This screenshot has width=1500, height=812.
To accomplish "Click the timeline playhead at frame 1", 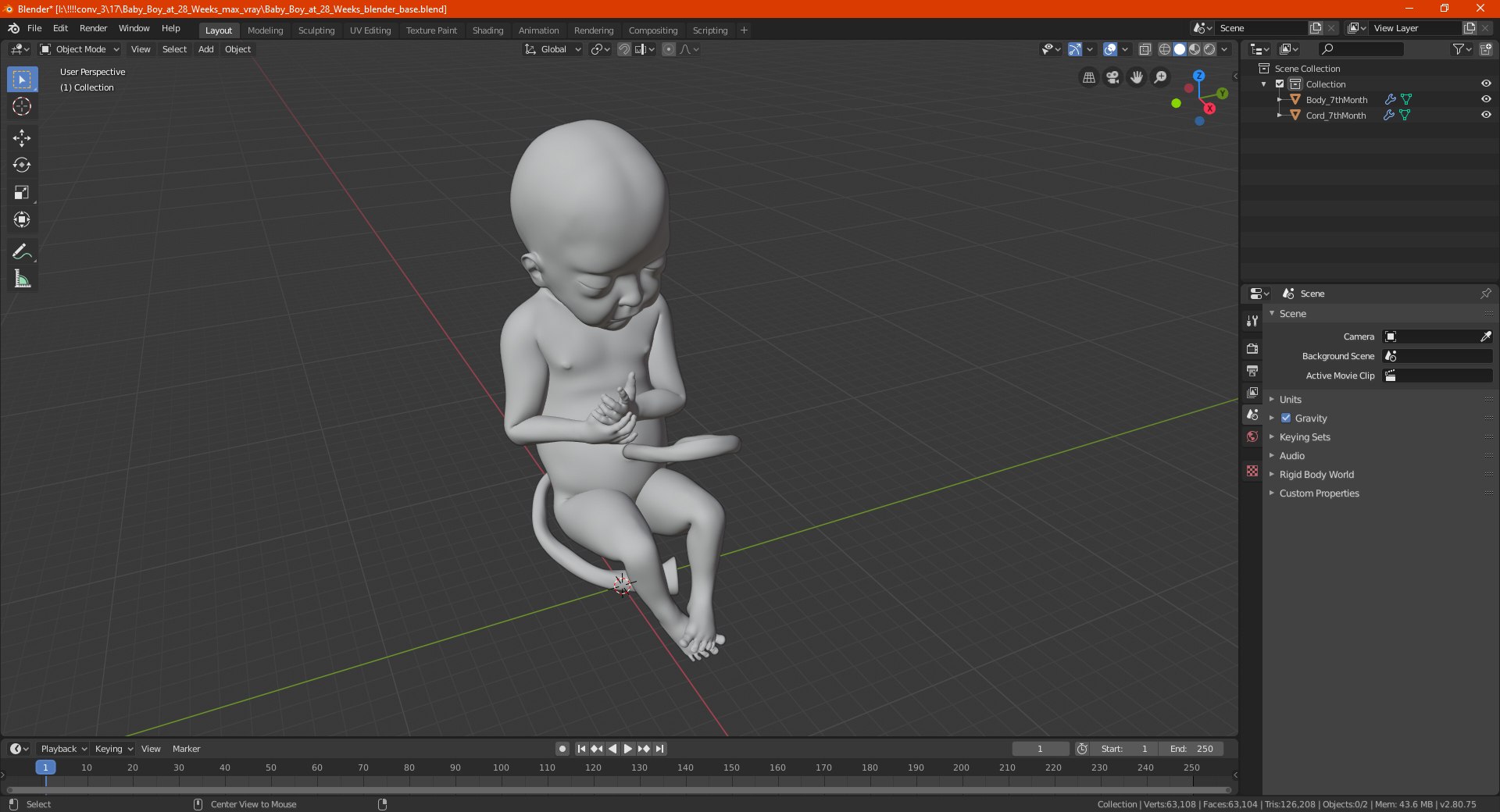I will click(45, 767).
